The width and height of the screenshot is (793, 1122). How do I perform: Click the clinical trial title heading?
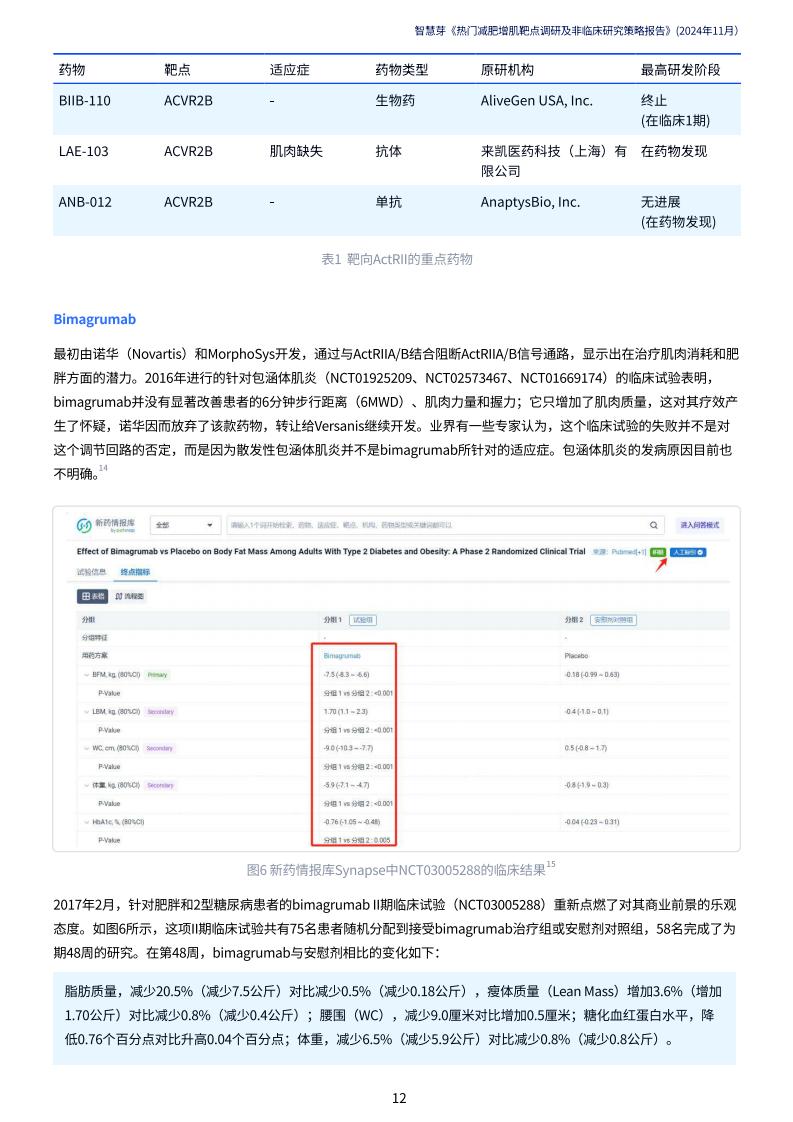pyautogui.click(x=331, y=552)
